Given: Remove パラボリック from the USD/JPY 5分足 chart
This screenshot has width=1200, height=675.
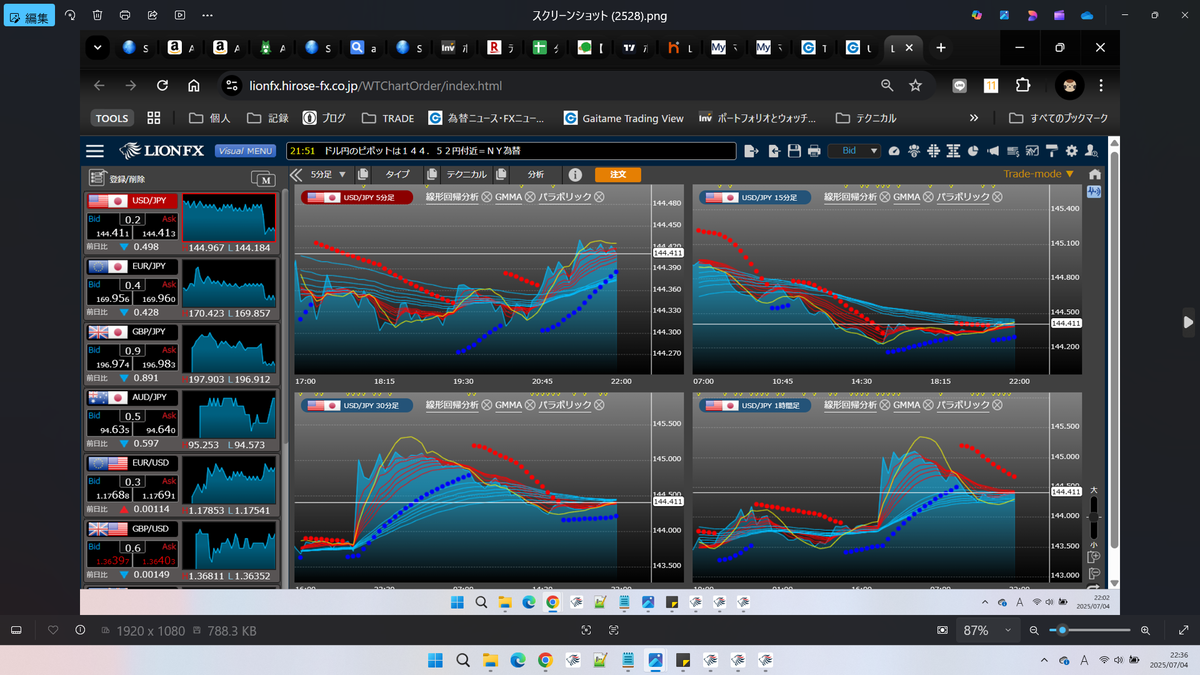Looking at the screenshot, I should [599, 197].
